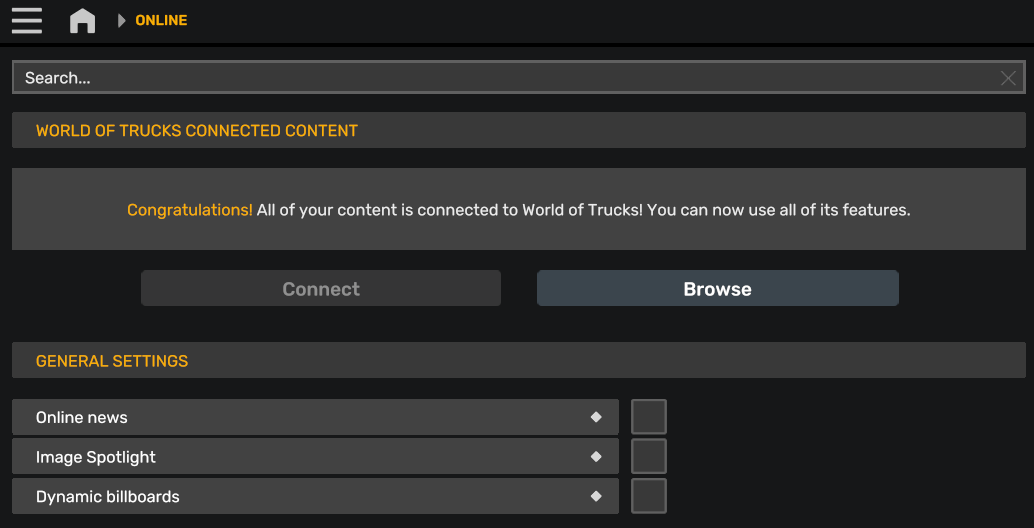Click the Congratulations message banner
Screen dimensions: 1034x528
(x=519, y=209)
